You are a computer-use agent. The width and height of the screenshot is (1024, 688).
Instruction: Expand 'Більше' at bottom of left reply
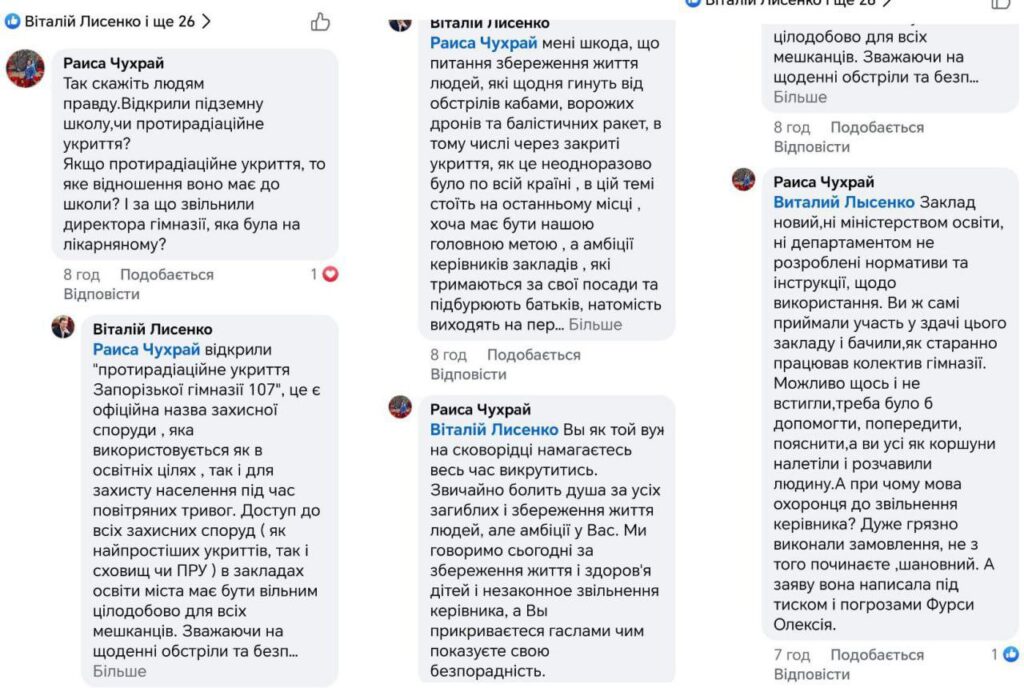click(119, 671)
